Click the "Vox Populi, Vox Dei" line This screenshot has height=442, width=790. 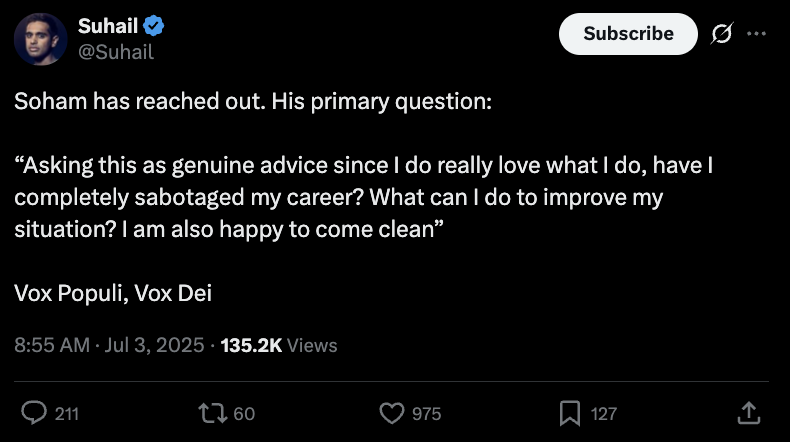click(113, 293)
